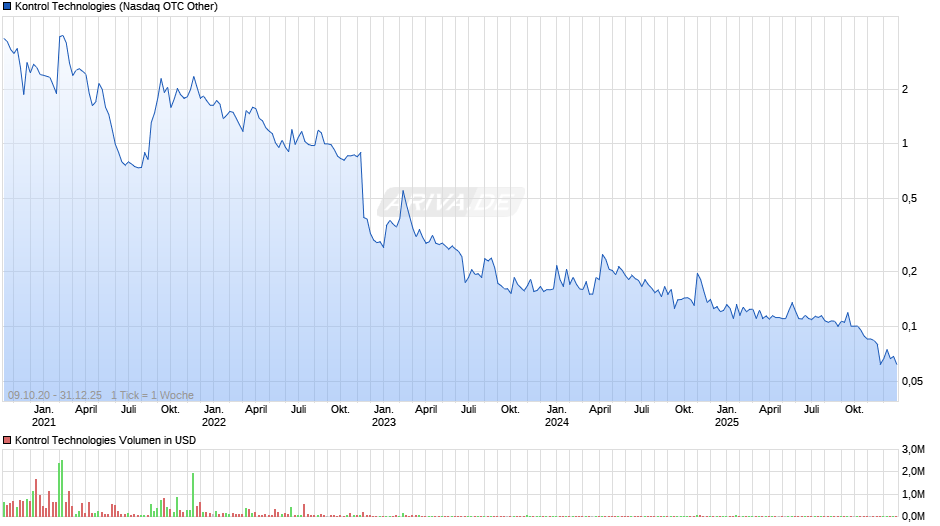Click the price axis label '2'

[905, 89]
